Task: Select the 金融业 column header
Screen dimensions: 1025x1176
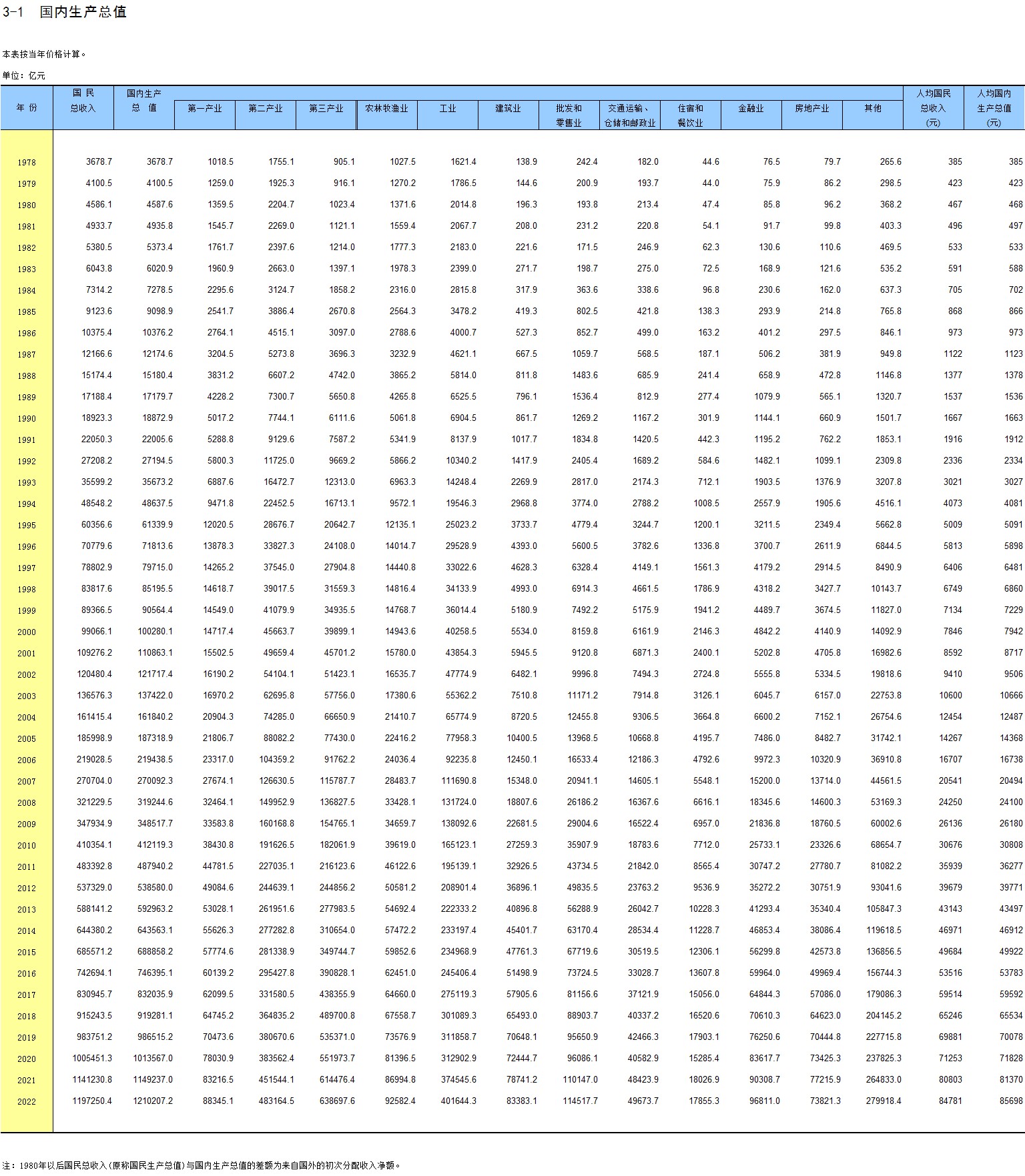Action: pos(751,108)
